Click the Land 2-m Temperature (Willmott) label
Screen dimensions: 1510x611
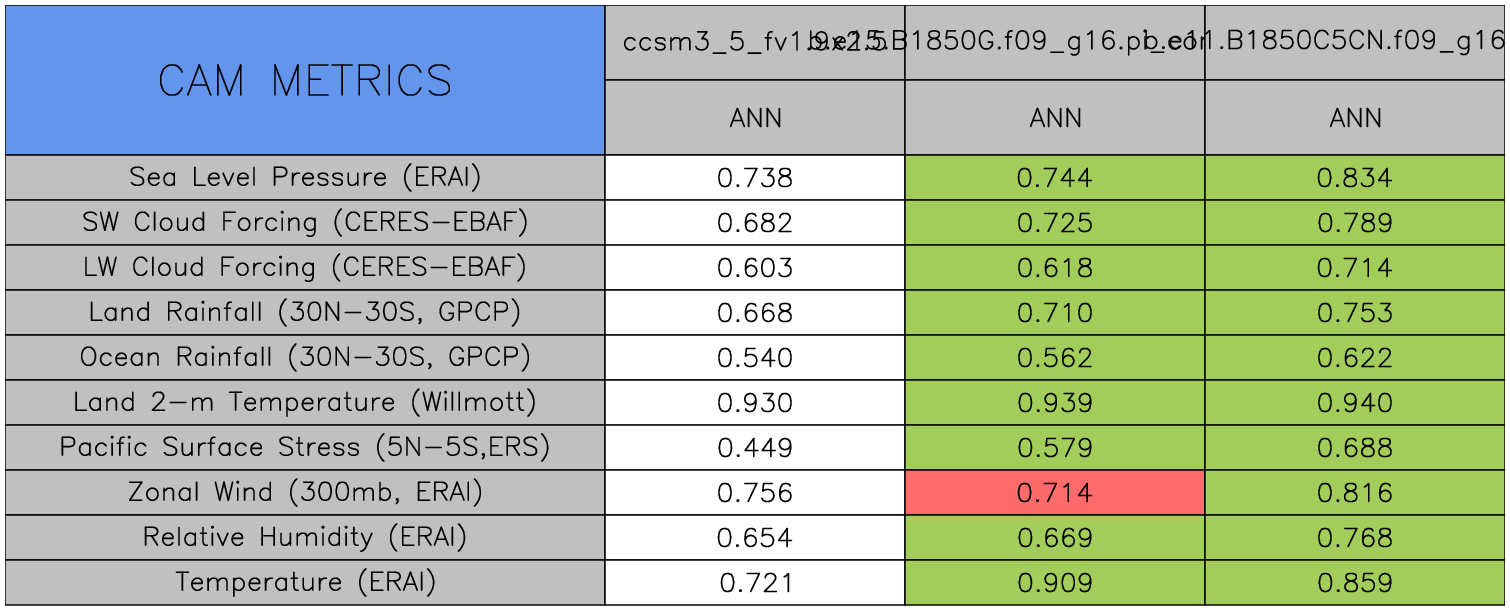(305, 403)
